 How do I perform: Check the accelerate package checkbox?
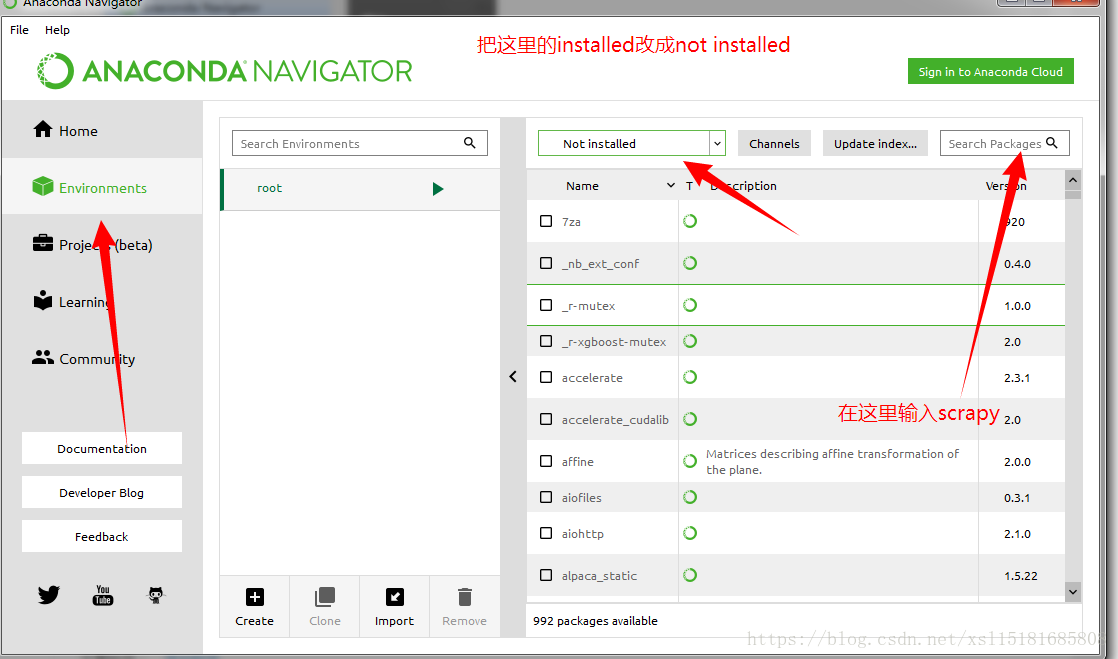click(546, 377)
